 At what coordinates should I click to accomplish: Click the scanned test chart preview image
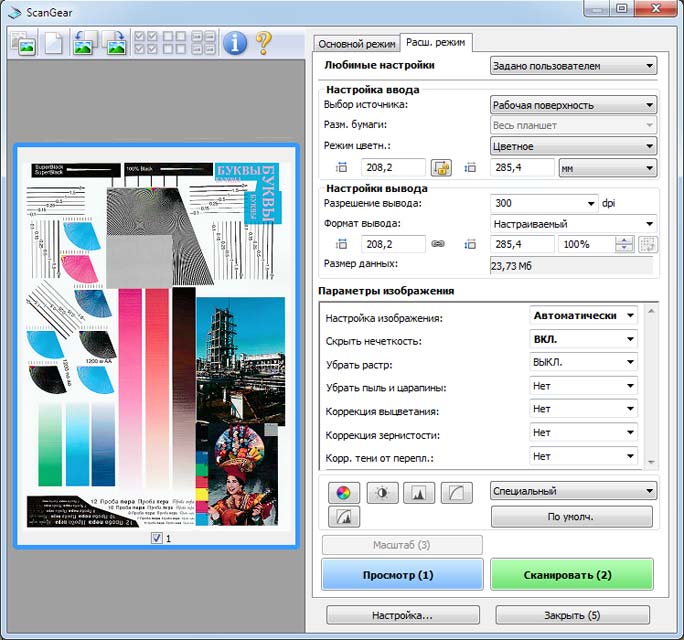coord(155,345)
